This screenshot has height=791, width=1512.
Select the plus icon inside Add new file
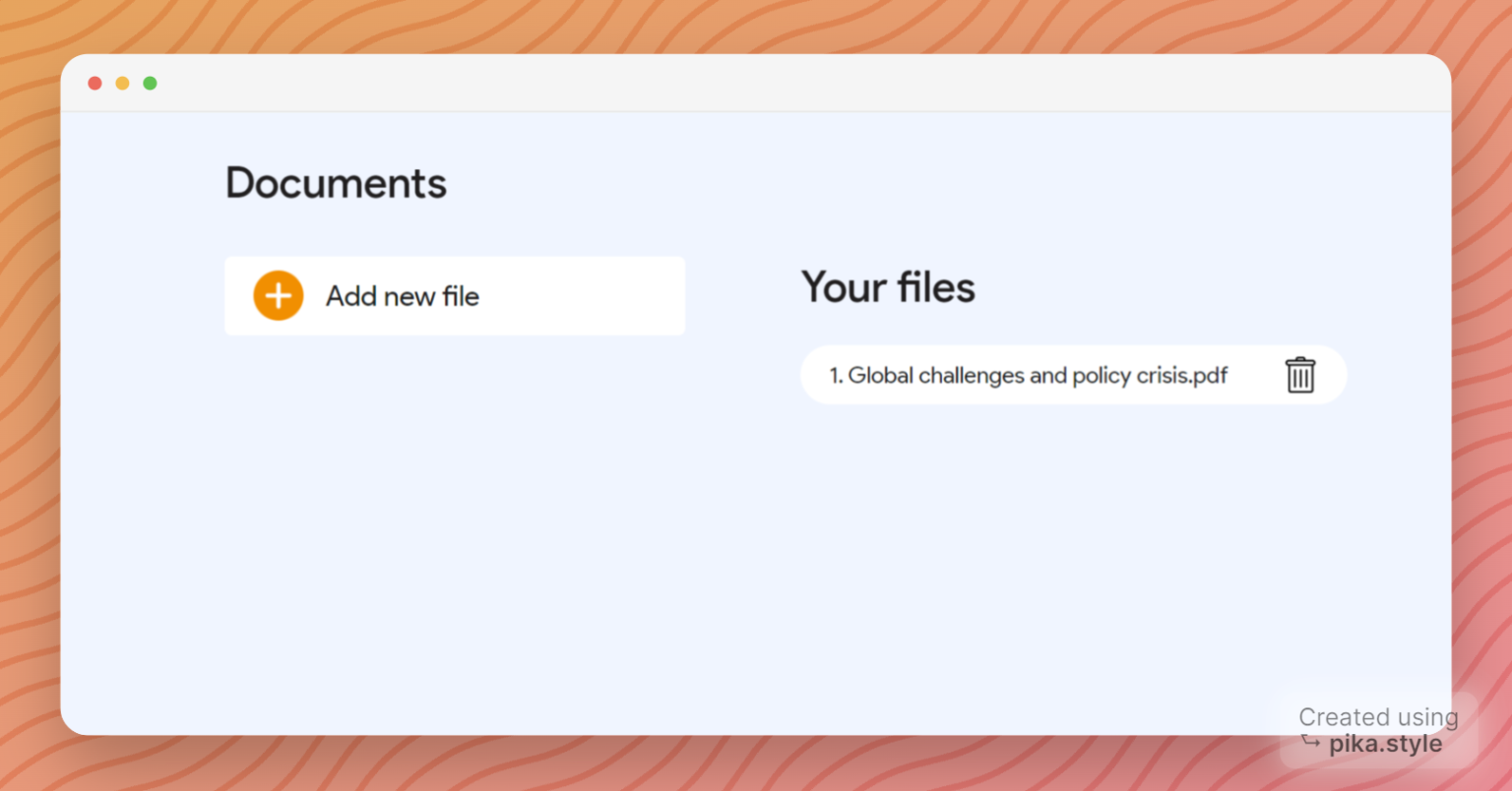pyautogui.click(x=278, y=295)
